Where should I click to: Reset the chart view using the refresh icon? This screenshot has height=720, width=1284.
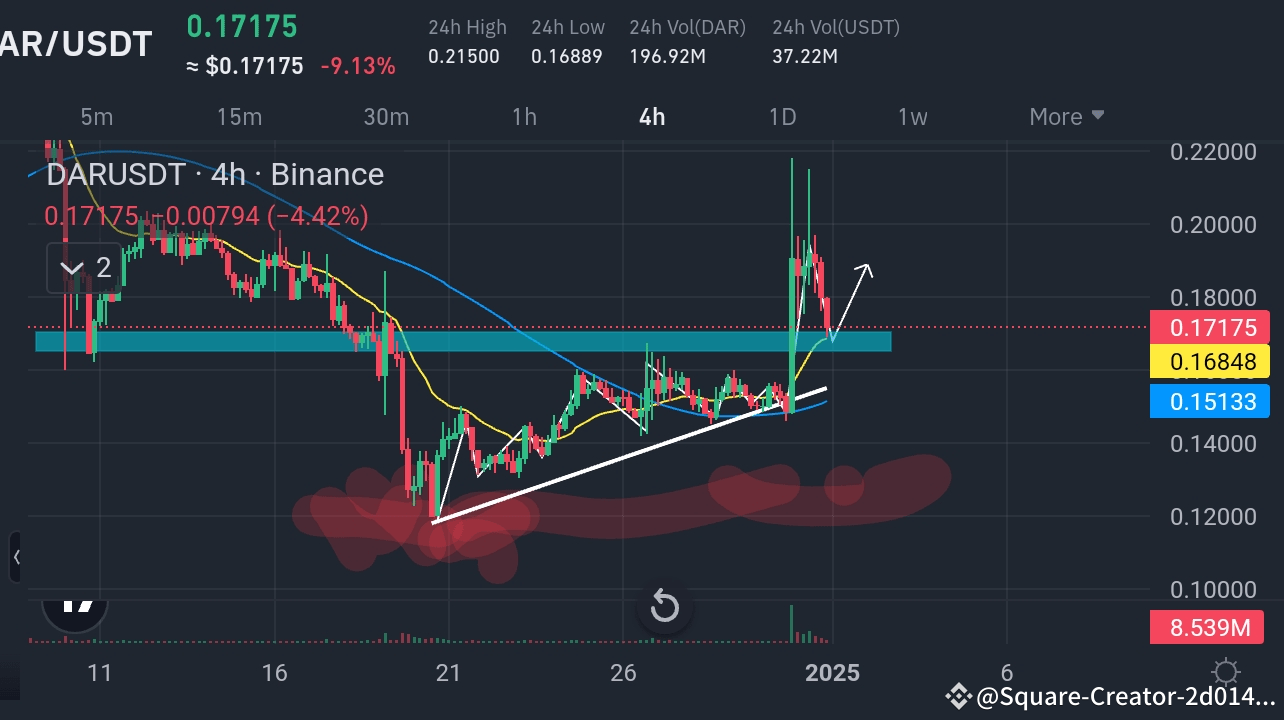664,606
